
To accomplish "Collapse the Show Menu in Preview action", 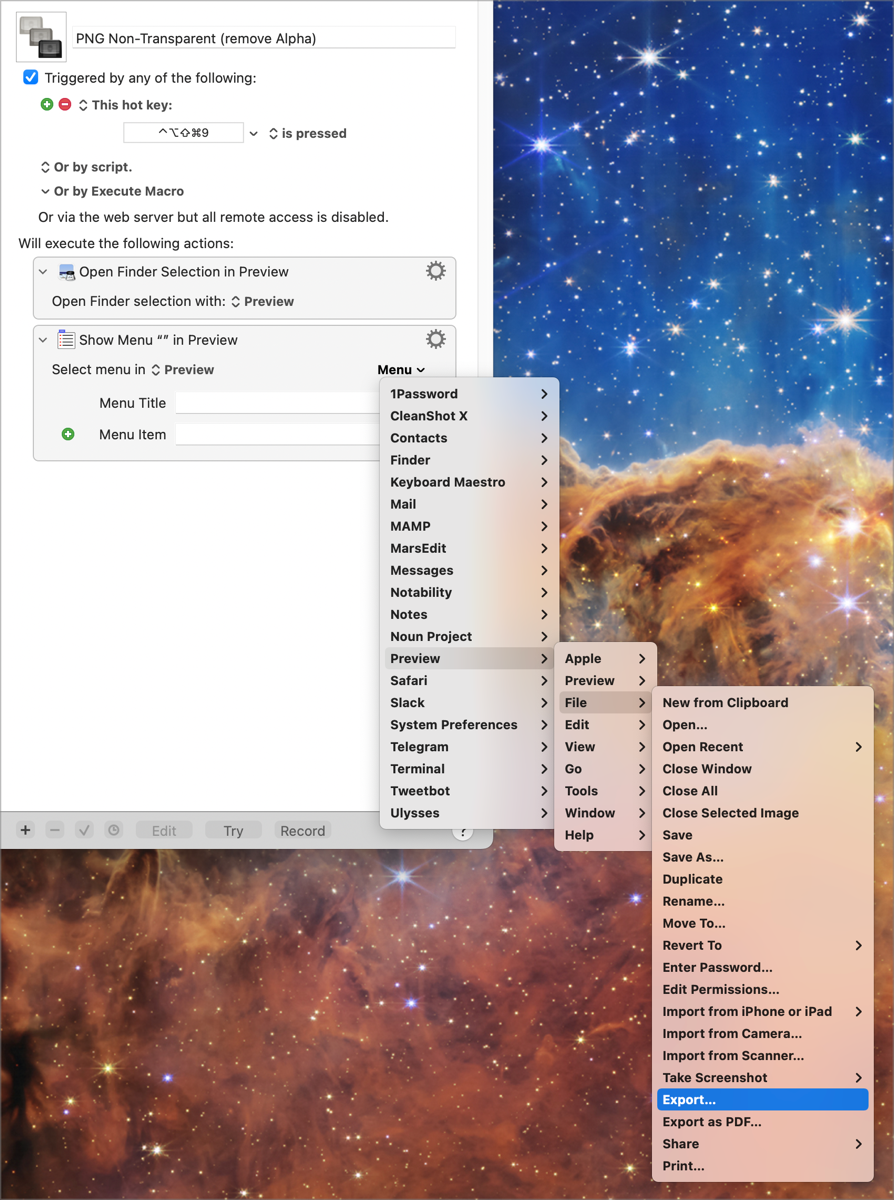I will point(43,340).
